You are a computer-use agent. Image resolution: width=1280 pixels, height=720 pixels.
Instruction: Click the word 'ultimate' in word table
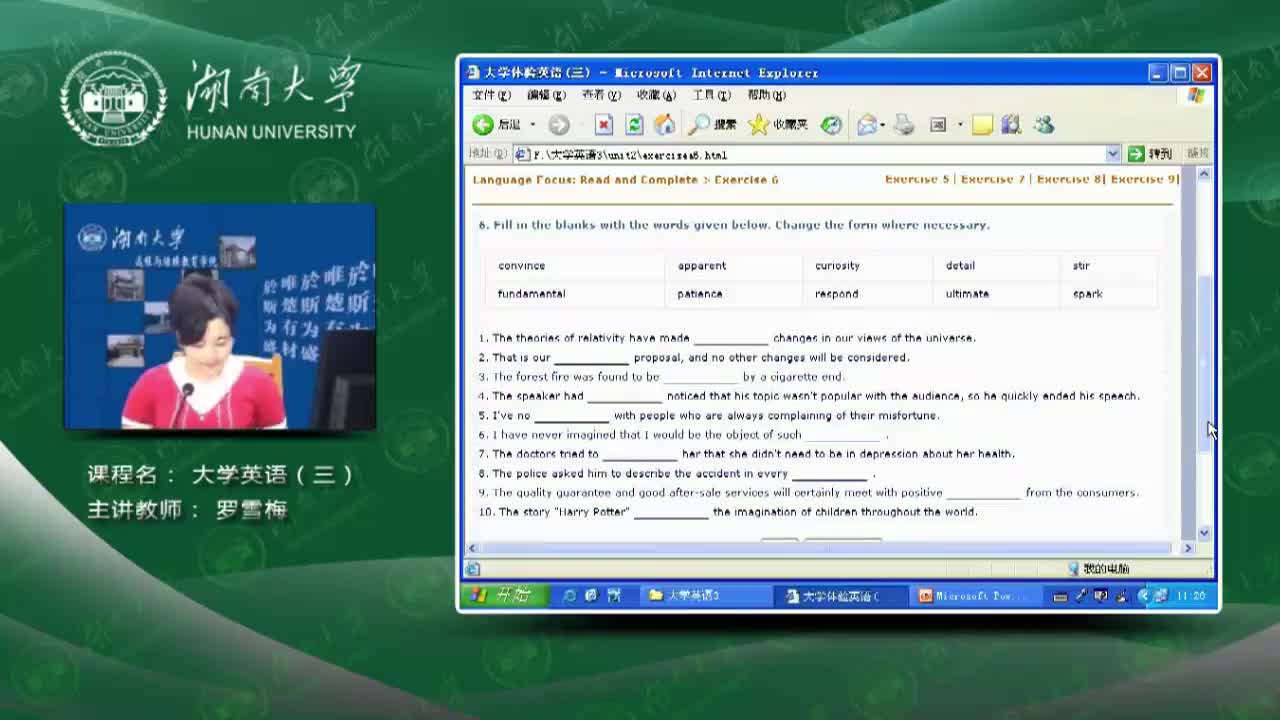click(x=967, y=294)
